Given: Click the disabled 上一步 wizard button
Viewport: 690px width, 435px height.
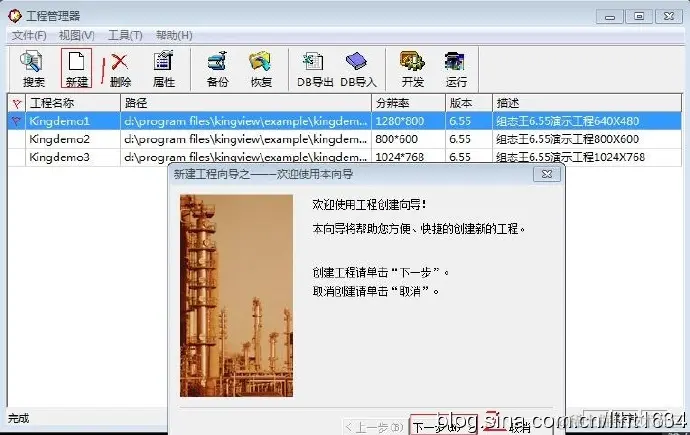Looking at the screenshot, I should click(x=374, y=427).
